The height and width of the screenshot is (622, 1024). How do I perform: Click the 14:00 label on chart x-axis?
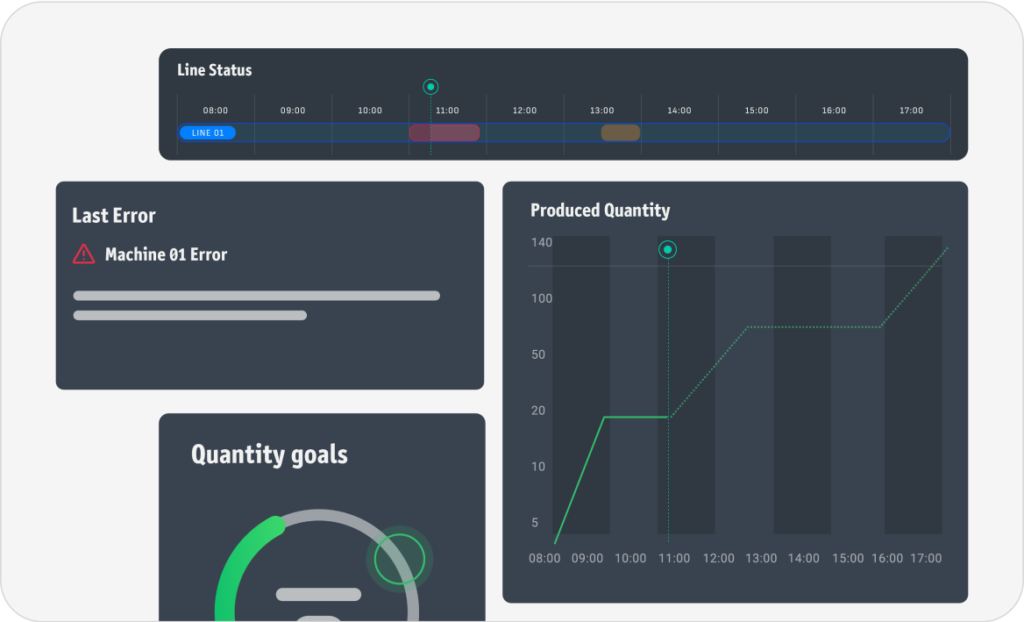tap(803, 558)
